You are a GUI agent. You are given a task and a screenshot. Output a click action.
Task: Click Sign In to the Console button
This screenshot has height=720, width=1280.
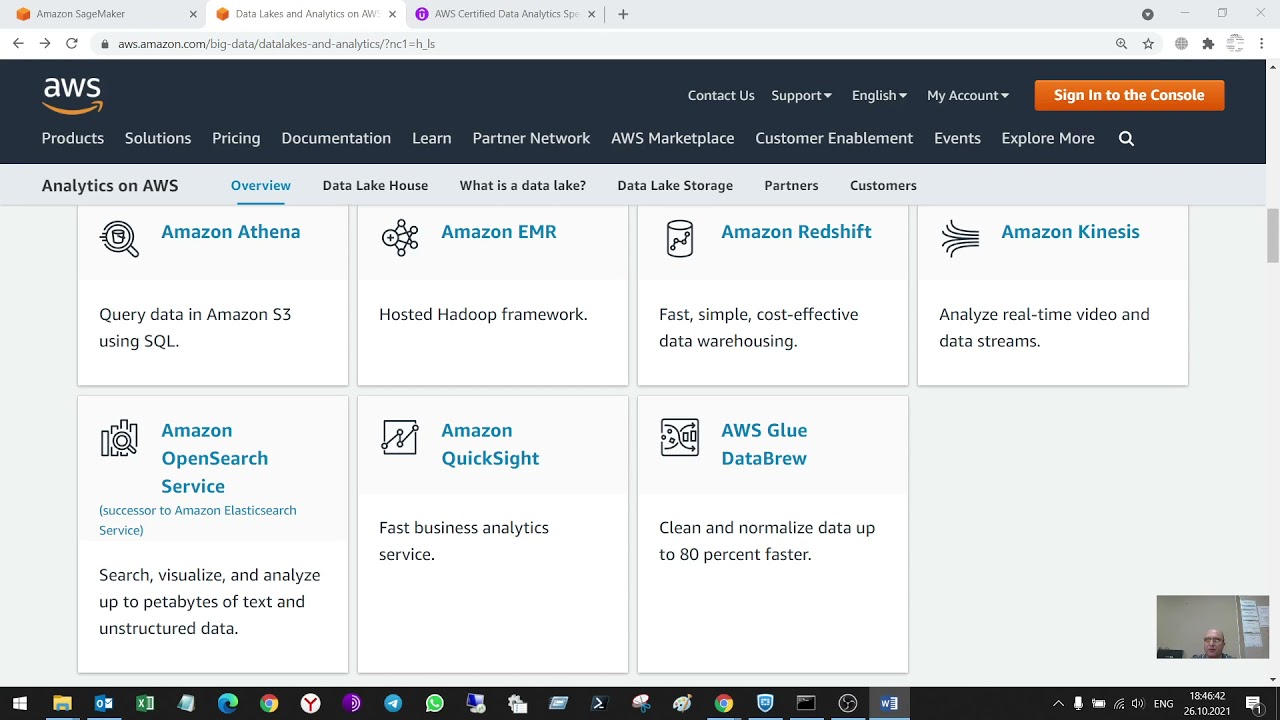tap(1129, 95)
